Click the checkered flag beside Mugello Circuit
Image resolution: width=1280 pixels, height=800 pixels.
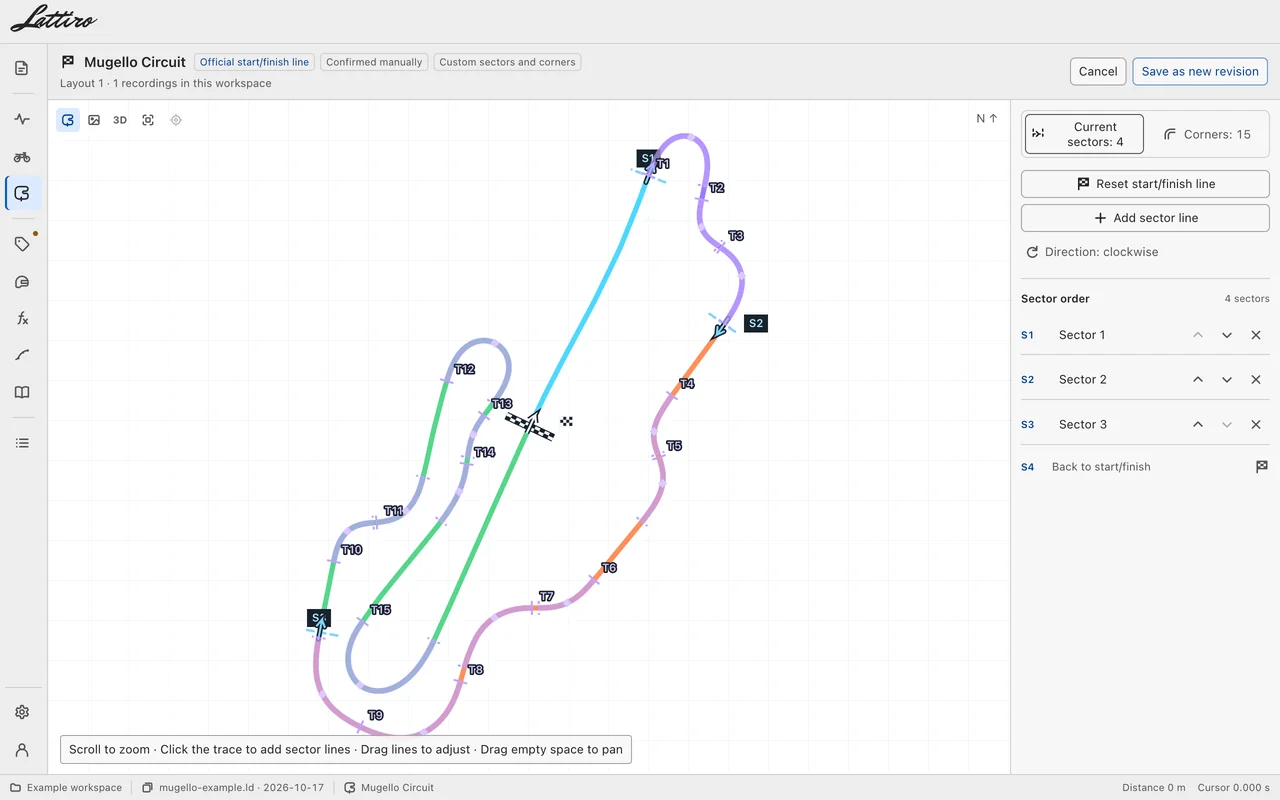point(68,62)
